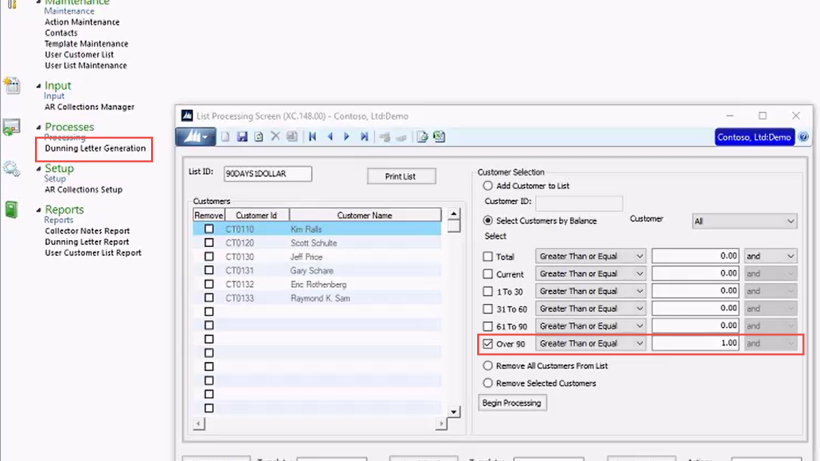The width and height of the screenshot is (820, 461).
Task: Check the Current balance checkbox
Action: click(x=488, y=274)
